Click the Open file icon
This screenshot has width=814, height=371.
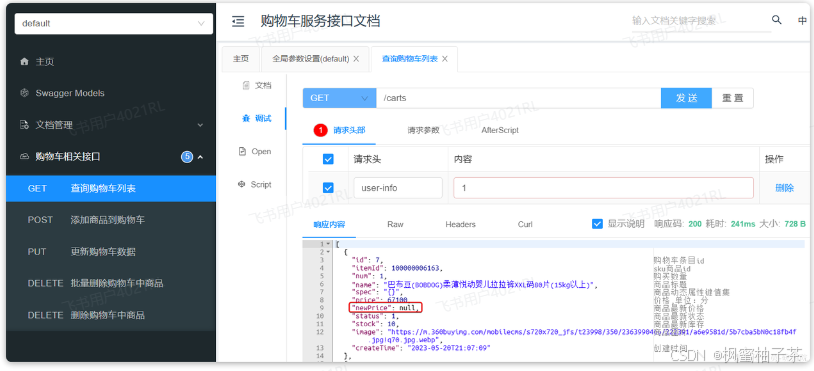pyautogui.click(x=242, y=152)
